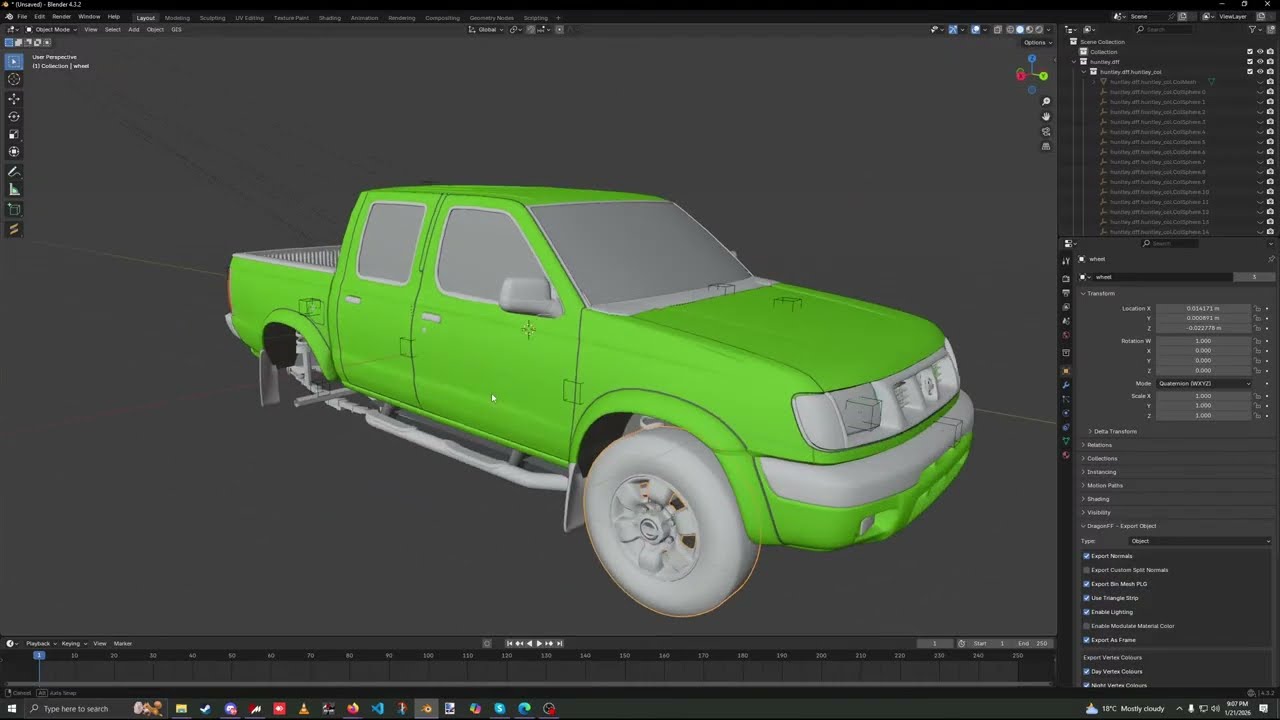1280x720 pixels.
Task: Activate the Scale tool
Action: pyautogui.click(x=14, y=134)
